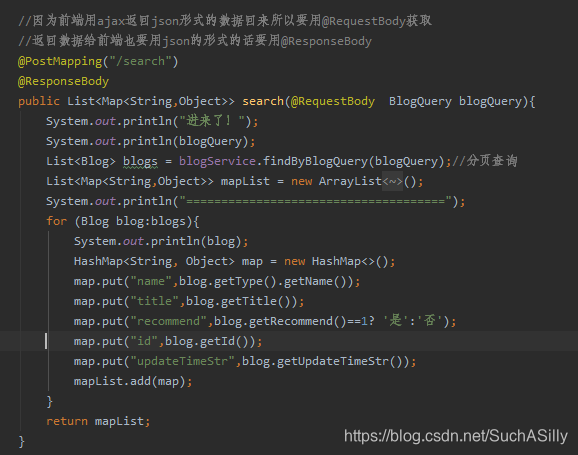The height and width of the screenshot is (455, 578).
Task: Click the for keyword
Action: 56,221
